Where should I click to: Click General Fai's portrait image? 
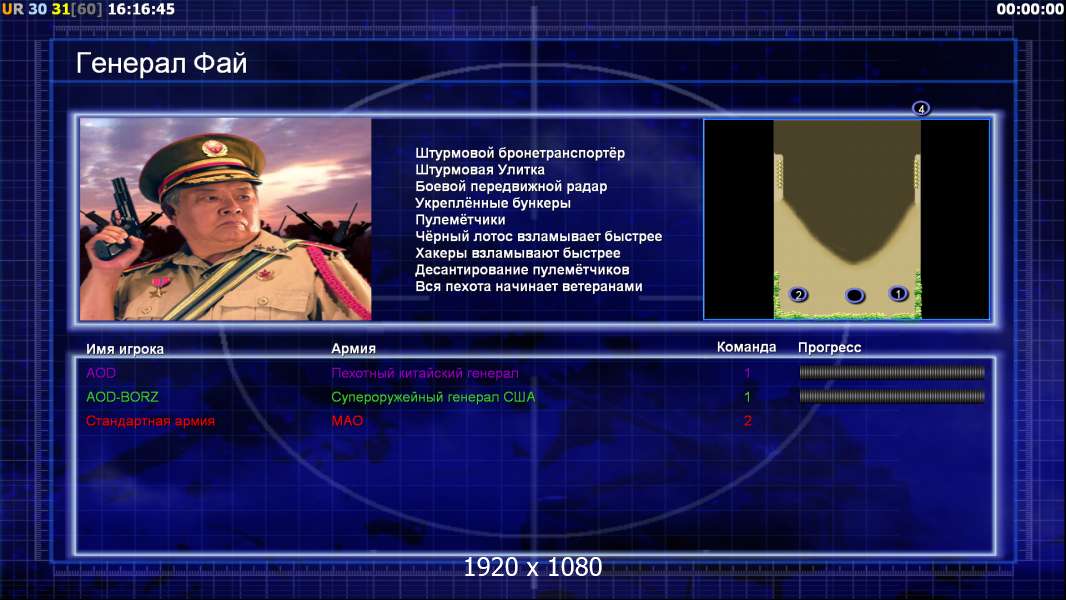click(226, 219)
